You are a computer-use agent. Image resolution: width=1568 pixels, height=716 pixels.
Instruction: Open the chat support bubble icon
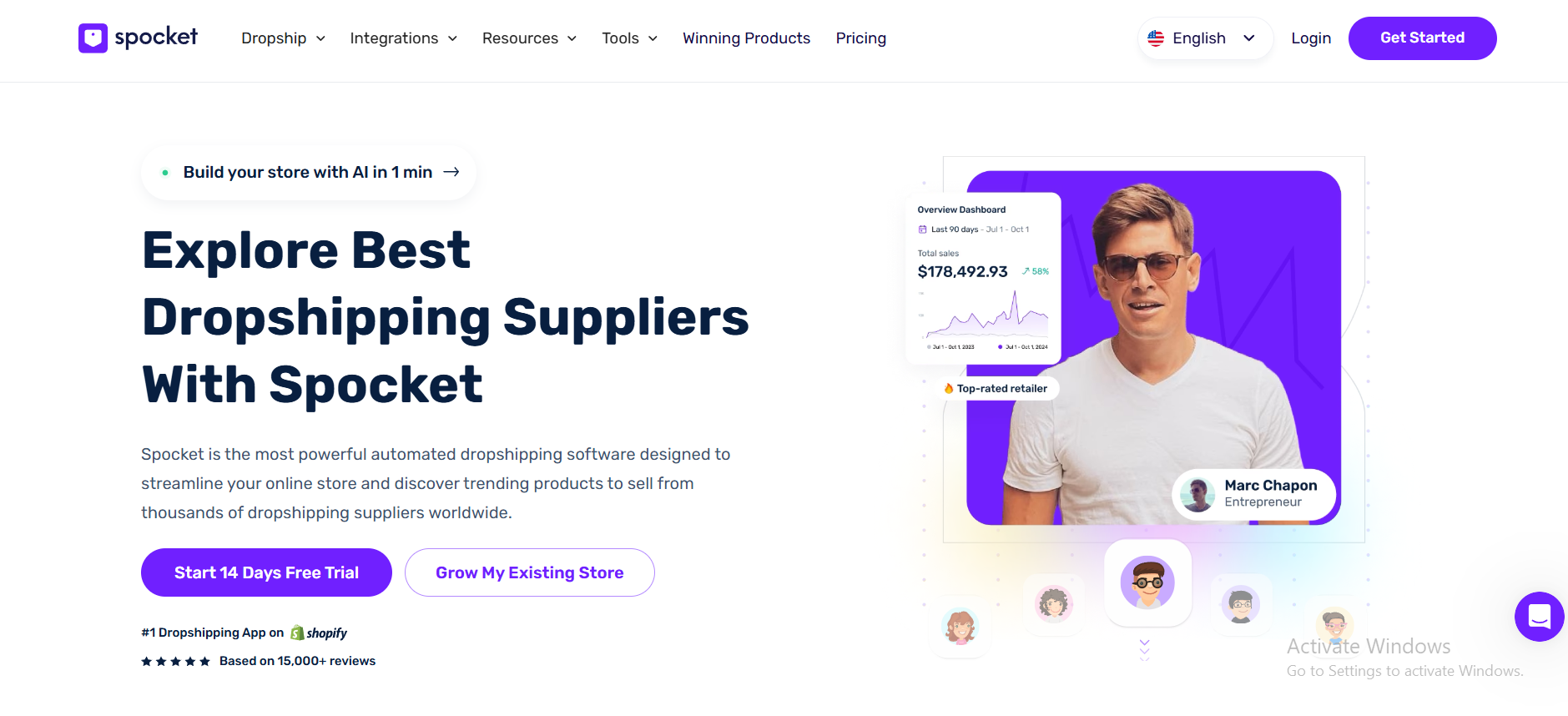1539,617
